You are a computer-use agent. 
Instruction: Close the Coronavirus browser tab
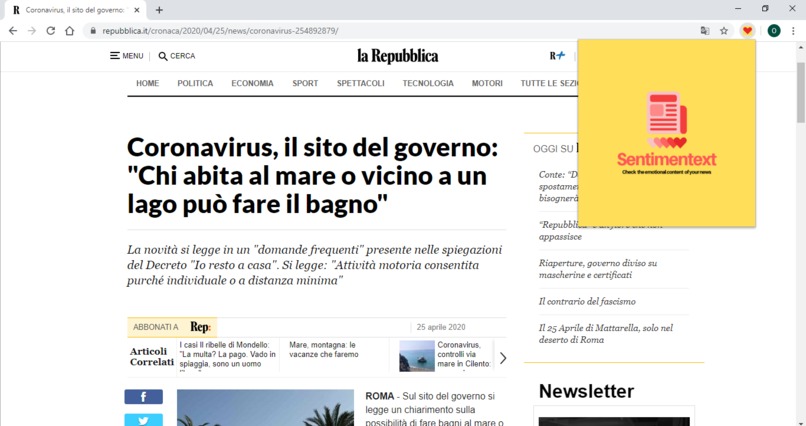coord(137,10)
